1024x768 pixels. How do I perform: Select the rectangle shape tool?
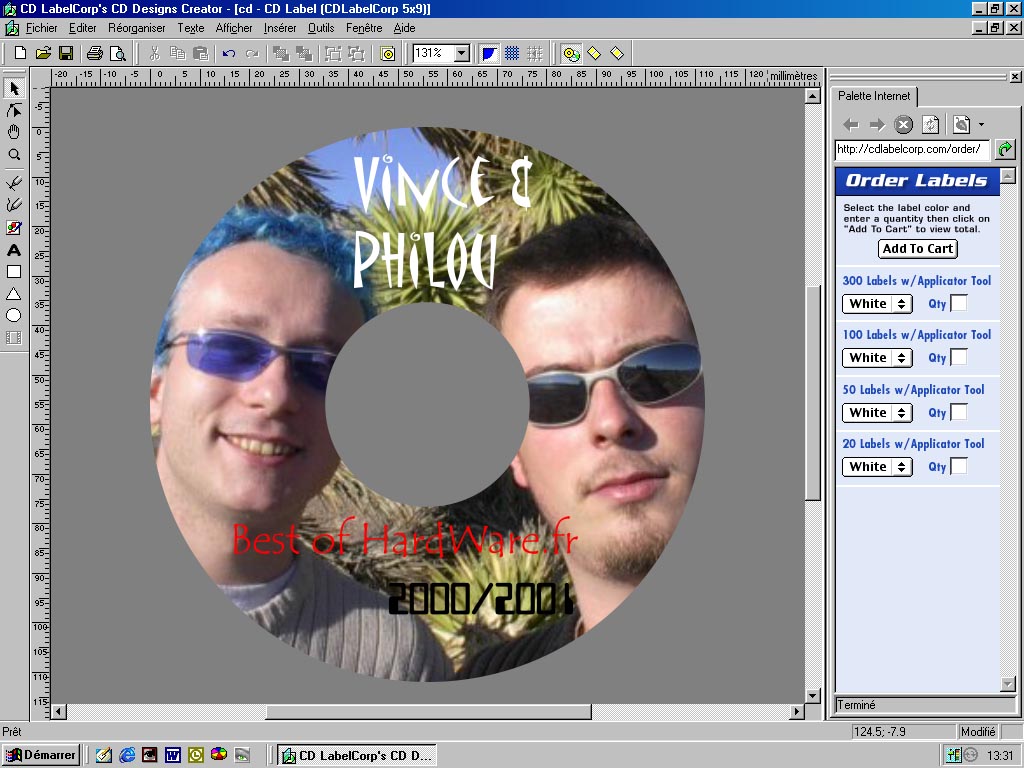(x=14, y=272)
